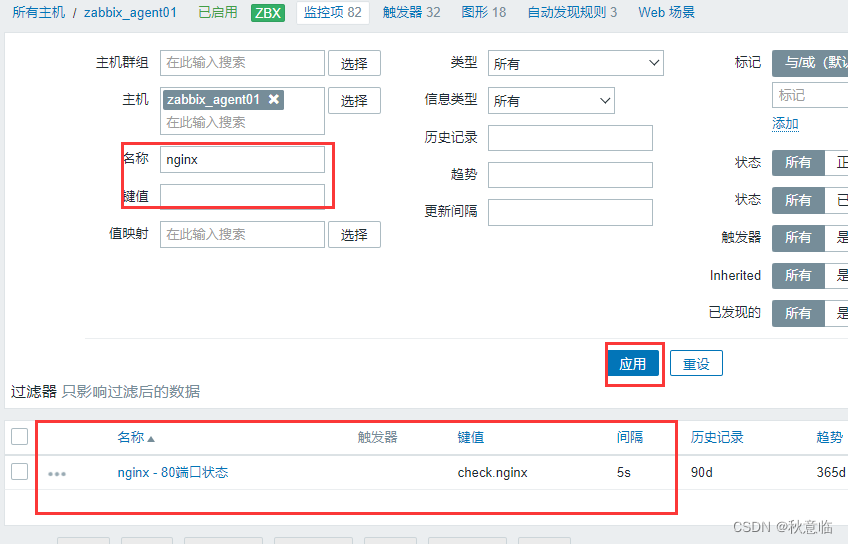Go to 所有主机 breadcrumb
The width and height of the screenshot is (848, 544).
point(39,12)
